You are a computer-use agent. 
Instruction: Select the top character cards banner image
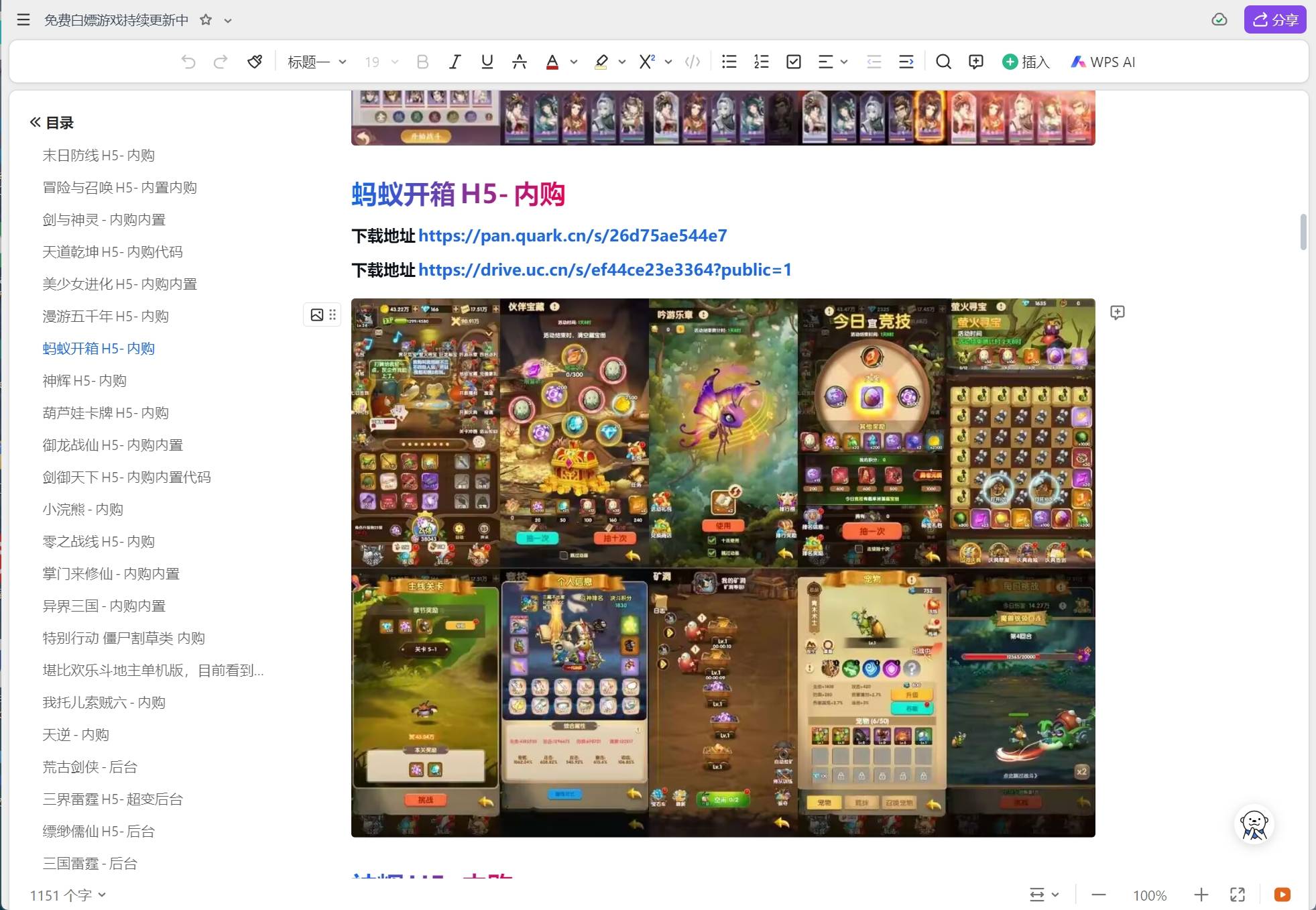click(723, 118)
